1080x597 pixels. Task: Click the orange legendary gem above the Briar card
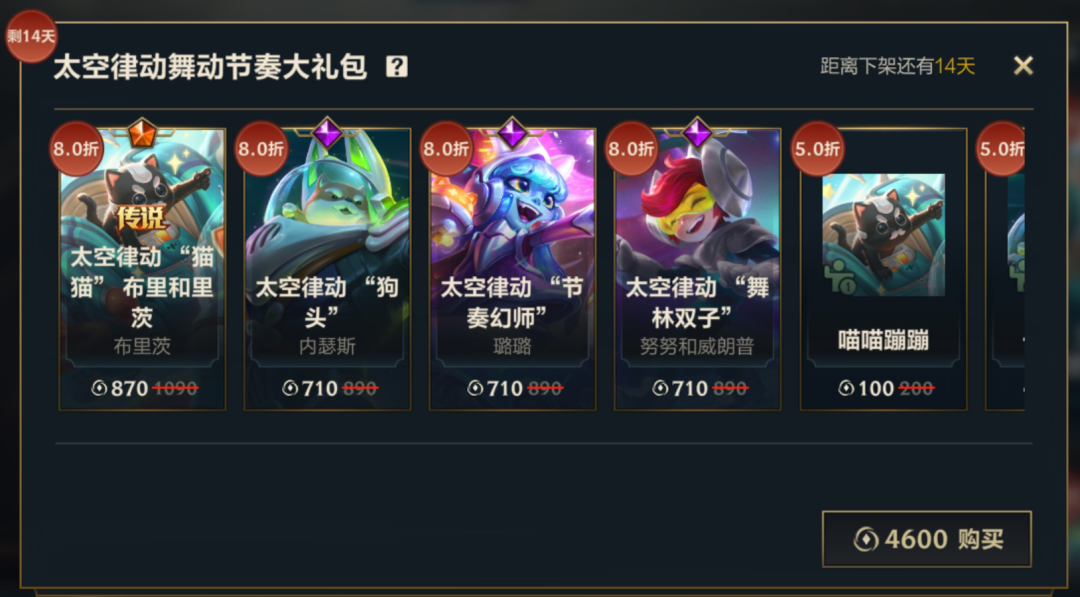(143, 132)
